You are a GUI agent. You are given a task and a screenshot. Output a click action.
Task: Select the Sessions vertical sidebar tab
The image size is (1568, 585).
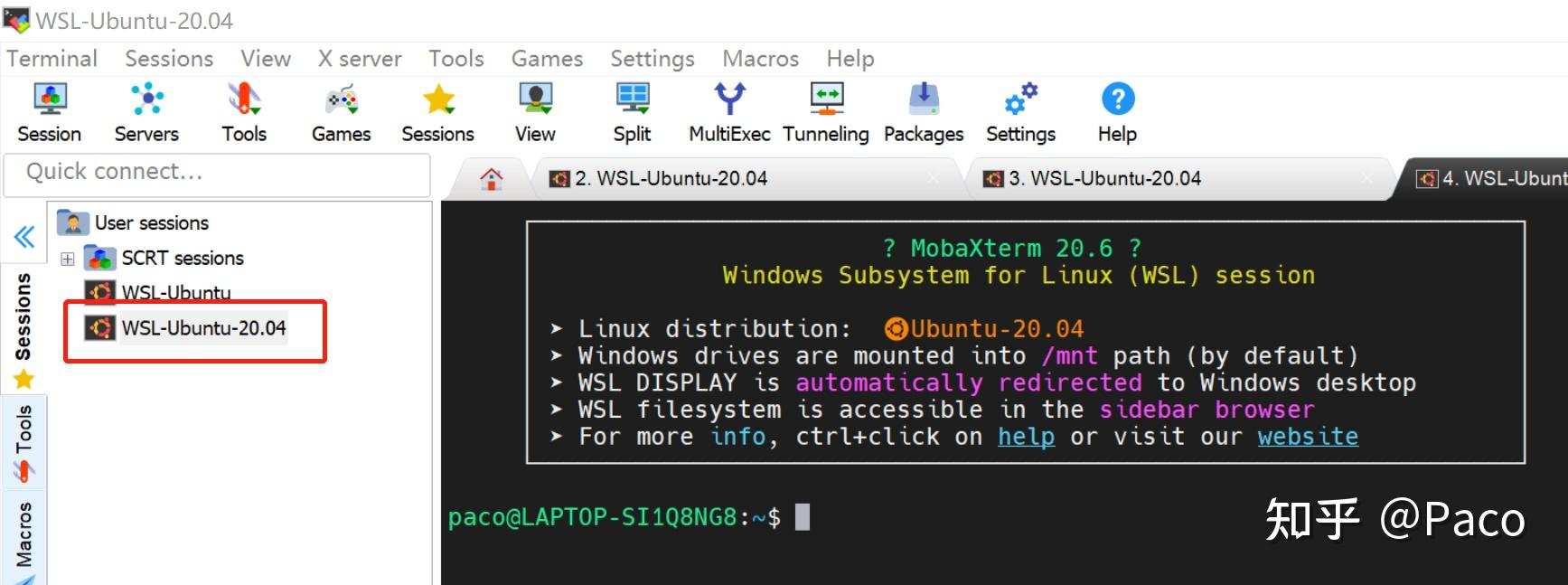pos(23,330)
